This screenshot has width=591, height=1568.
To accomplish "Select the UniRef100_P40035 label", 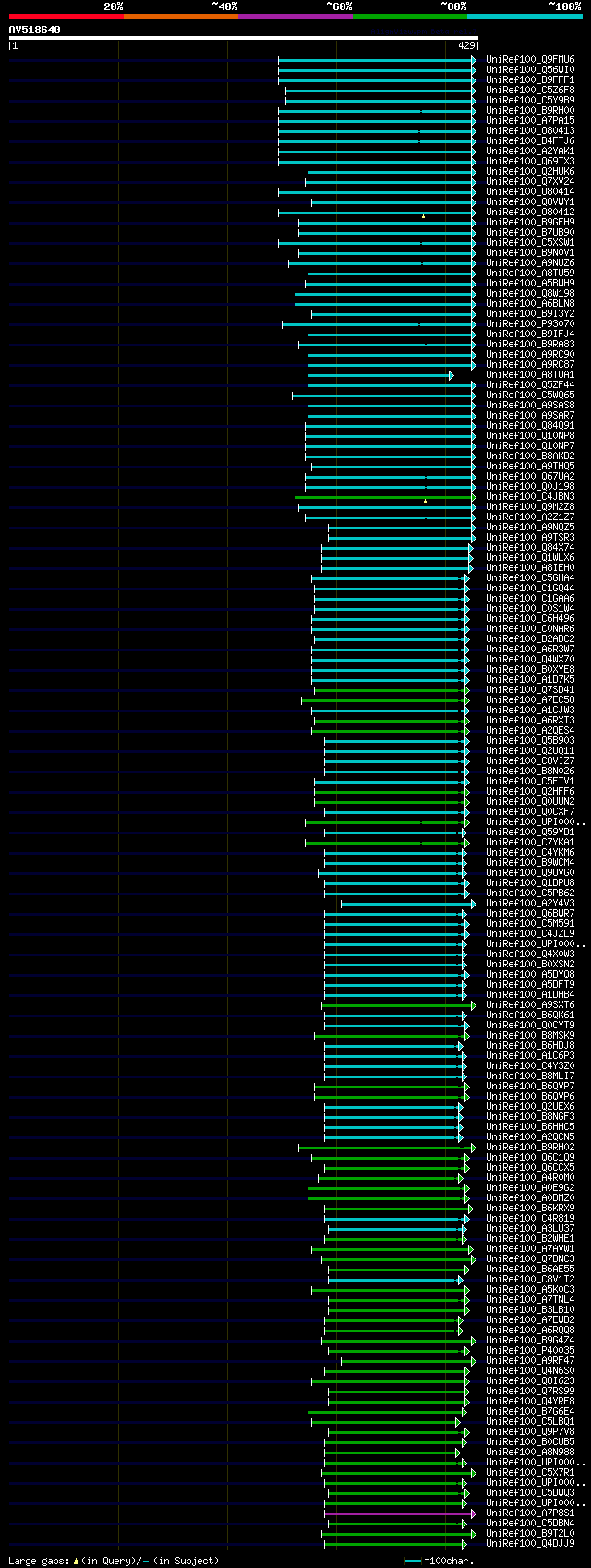I will point(530,1351).
